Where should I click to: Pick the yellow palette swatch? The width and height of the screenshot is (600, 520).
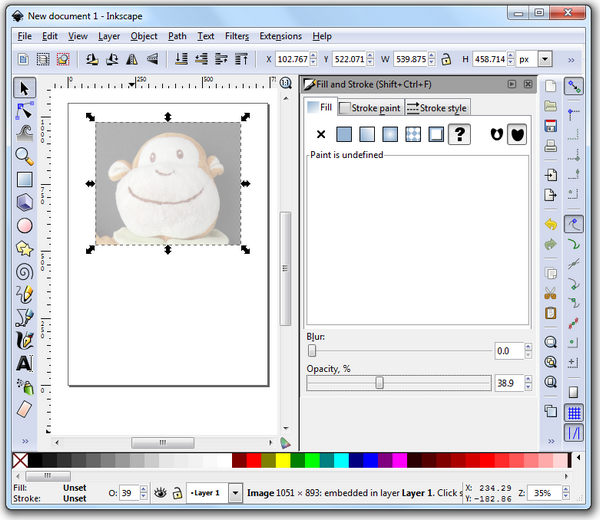pos(283,460)
